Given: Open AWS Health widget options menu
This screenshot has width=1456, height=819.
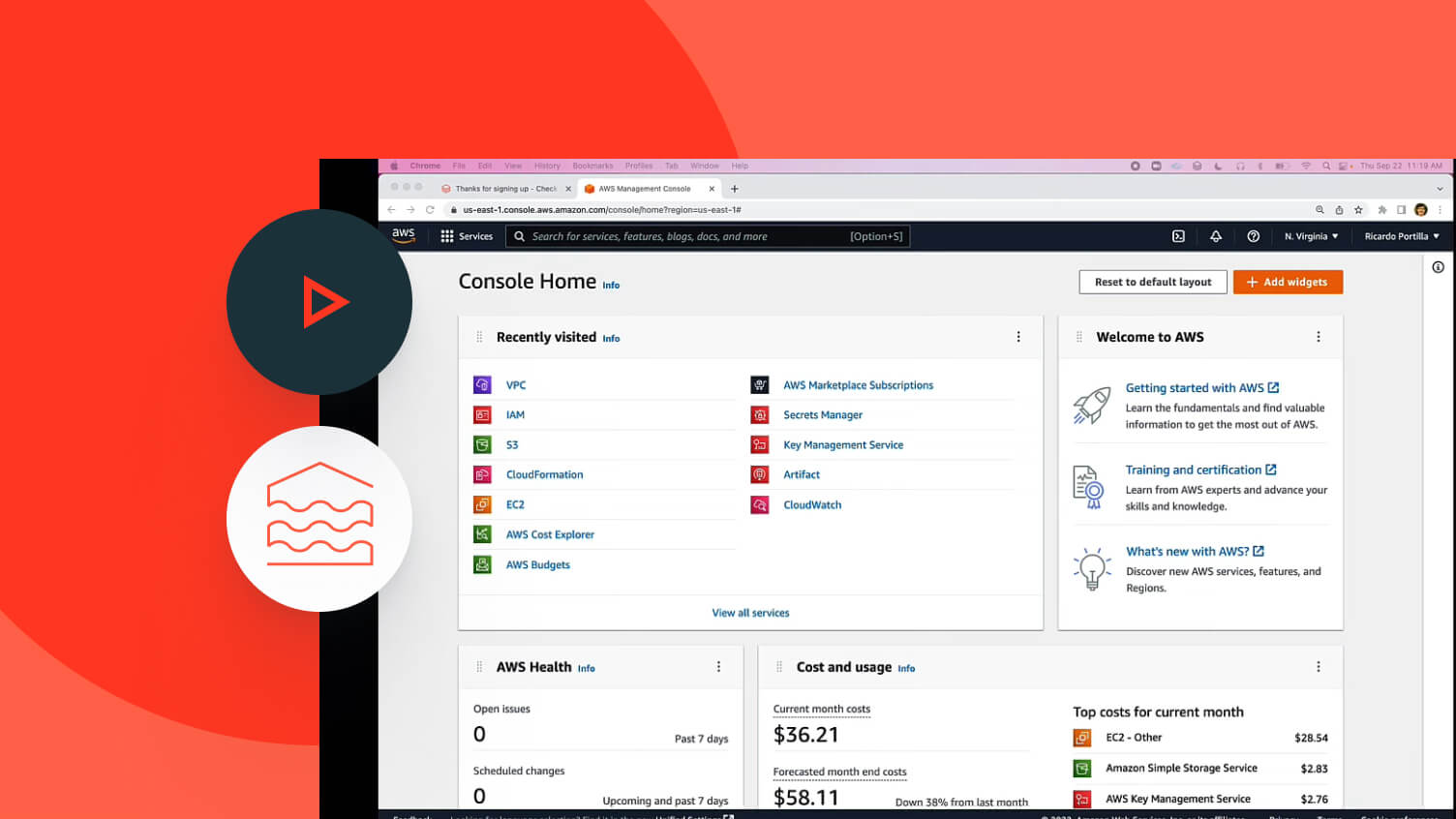Looking at the screenshot, I should 718,667.
